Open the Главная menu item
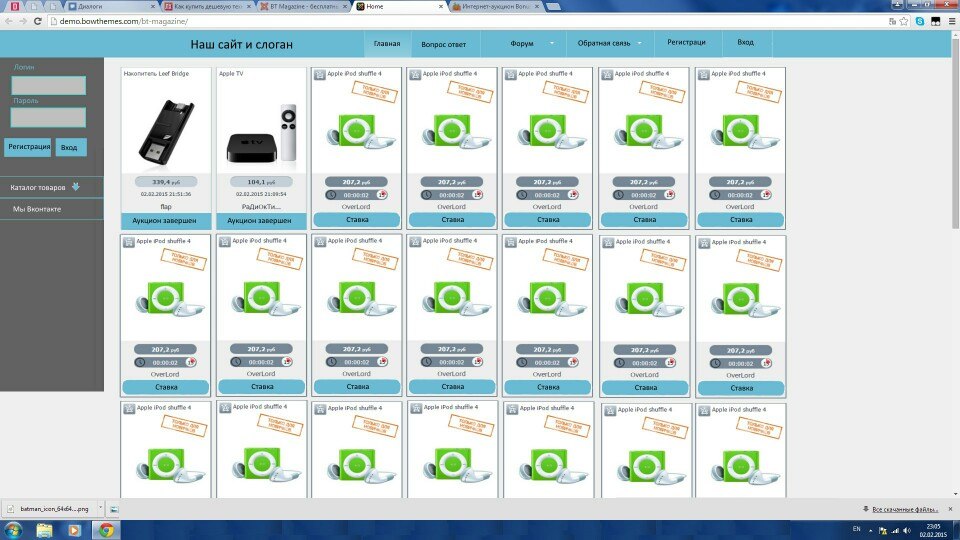The height and width of the screenshot is (540, 960). [x=387, y=43]
